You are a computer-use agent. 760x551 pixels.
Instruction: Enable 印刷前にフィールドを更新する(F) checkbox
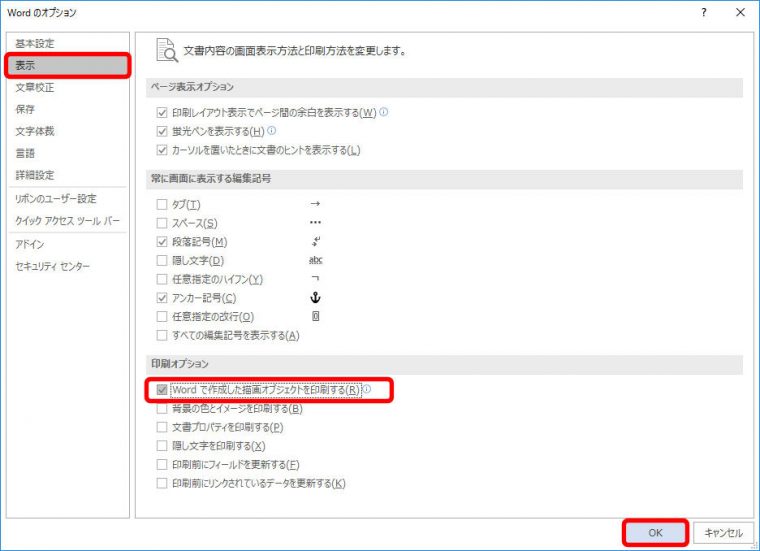coord(162,464)
